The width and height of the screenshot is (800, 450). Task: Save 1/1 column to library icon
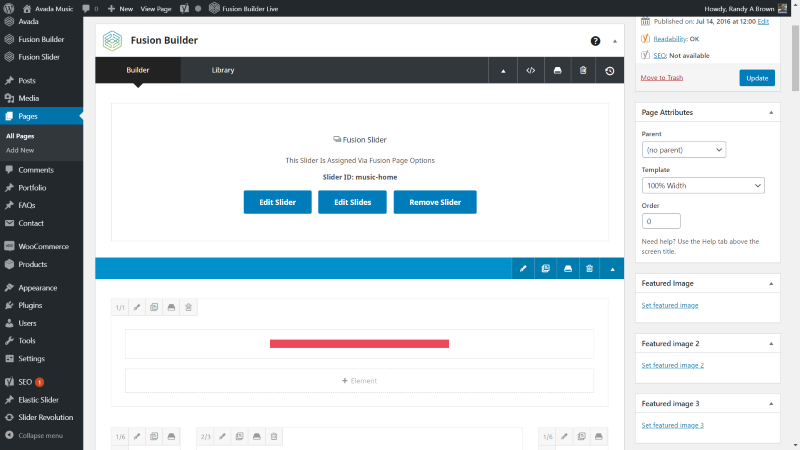pyautogui.click(x=171, y=307)
